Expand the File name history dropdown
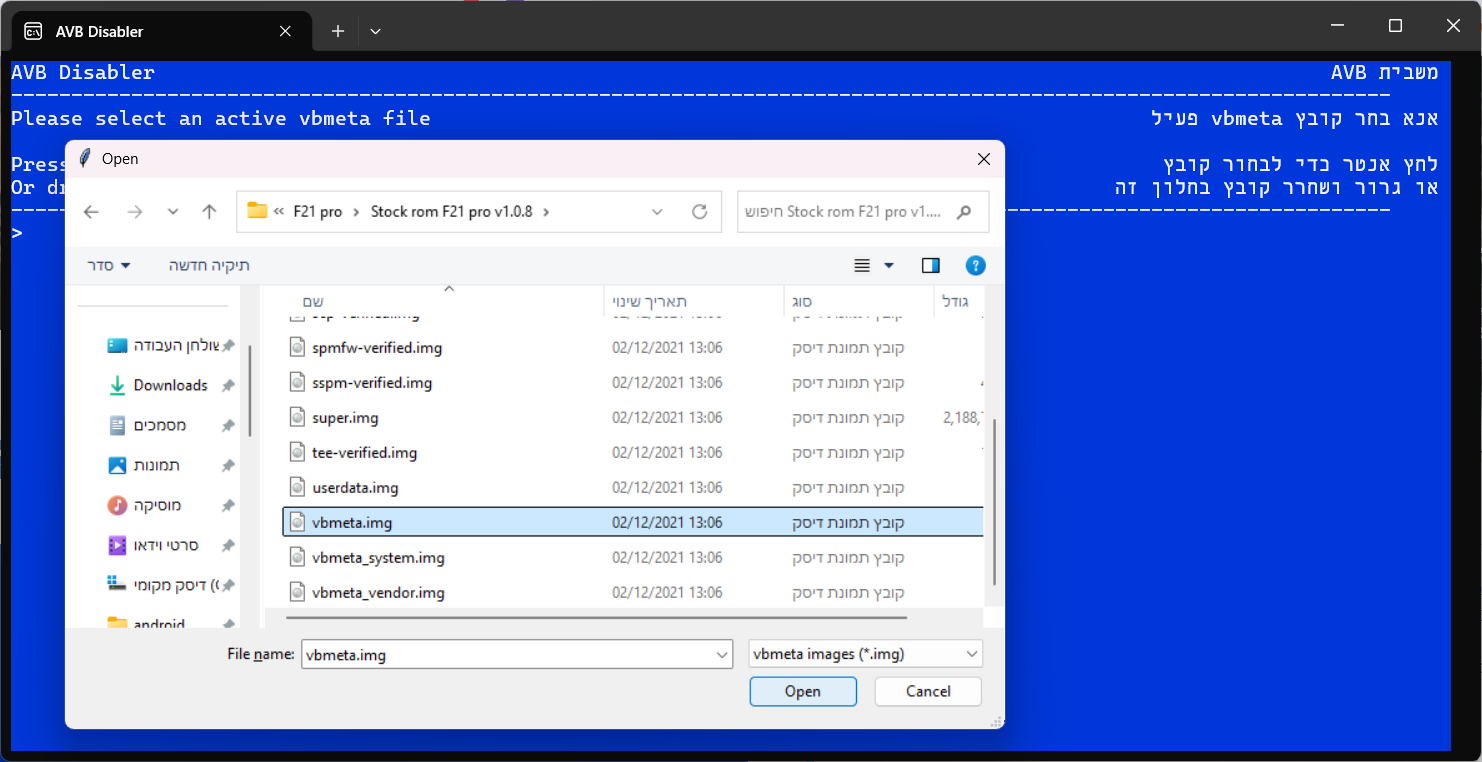The width and height of the screenshot is (1482, 762). click(722, 655)
